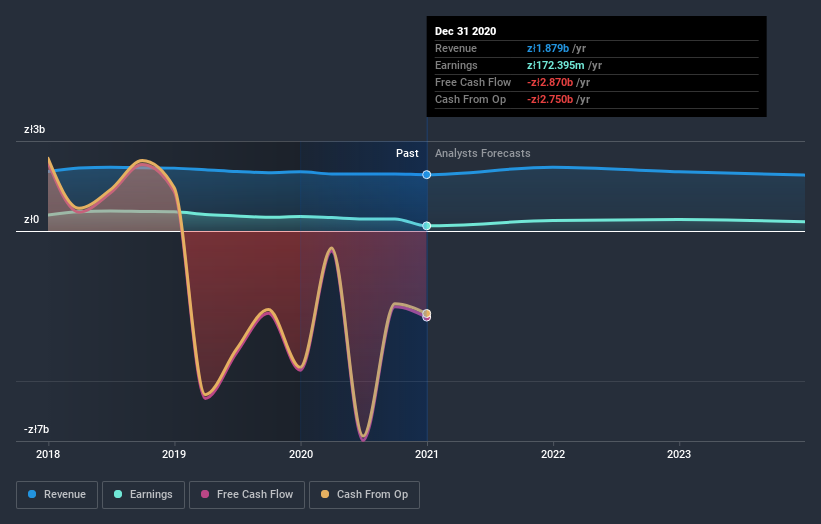The image size is (821, 524).
Task: Click the Free Cash Flow value -zł2.870b
Action: 550,82
